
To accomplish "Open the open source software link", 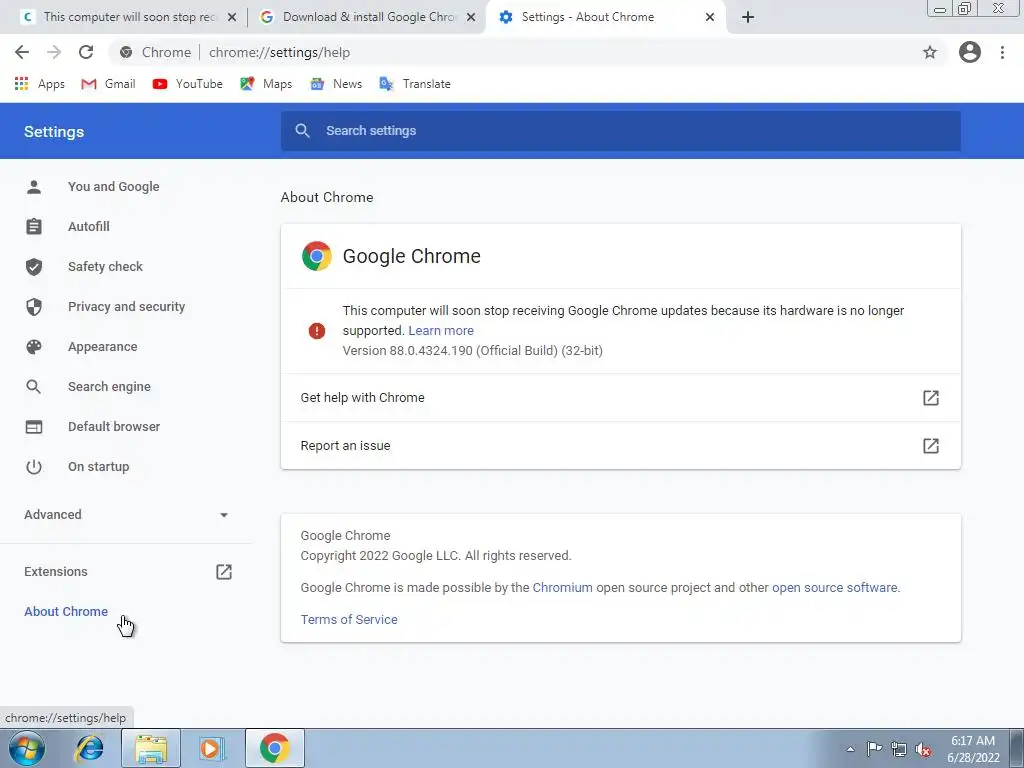I will coord(835,588).
